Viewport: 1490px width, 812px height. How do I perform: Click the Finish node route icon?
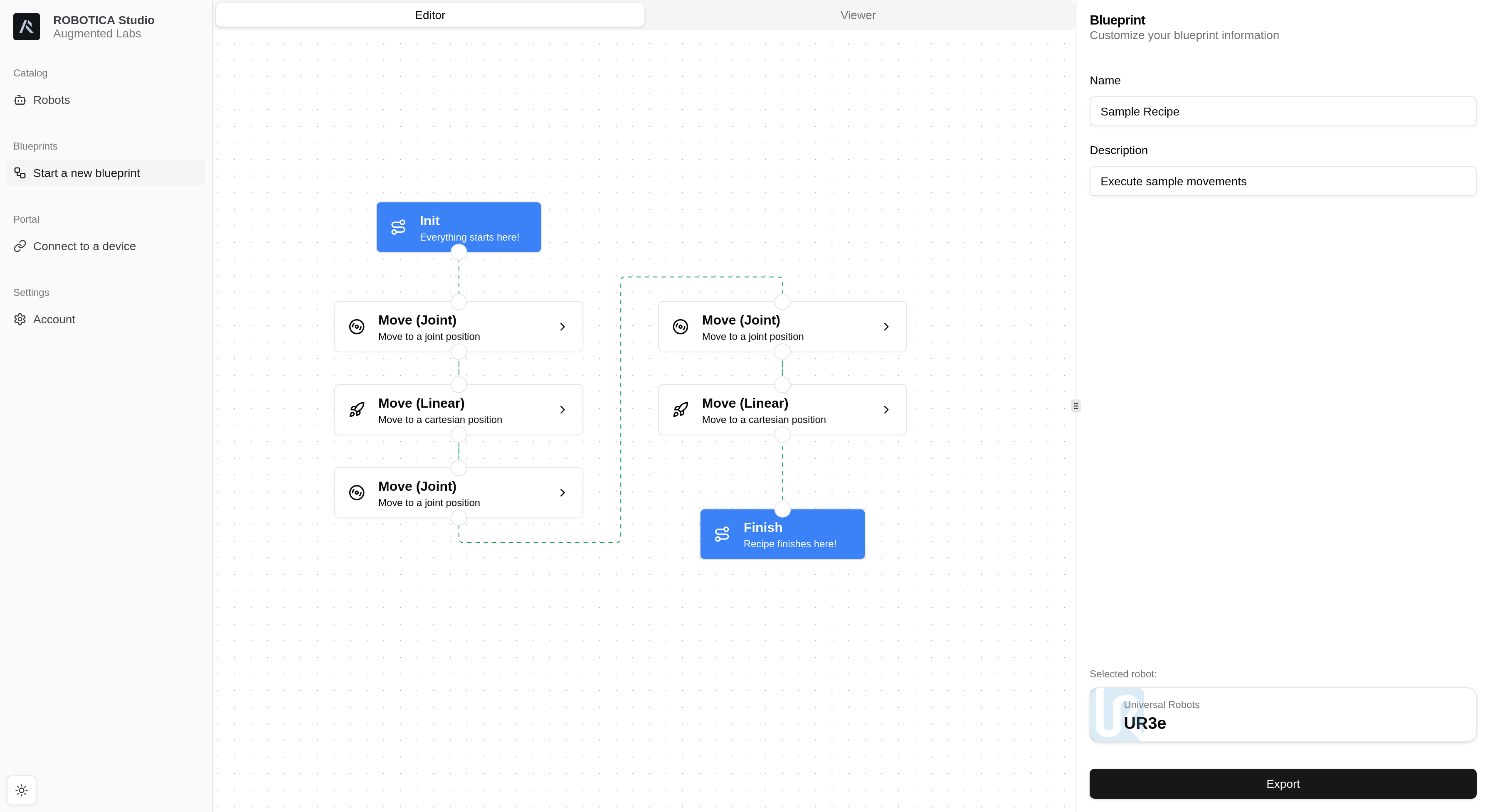click(722, 534)
